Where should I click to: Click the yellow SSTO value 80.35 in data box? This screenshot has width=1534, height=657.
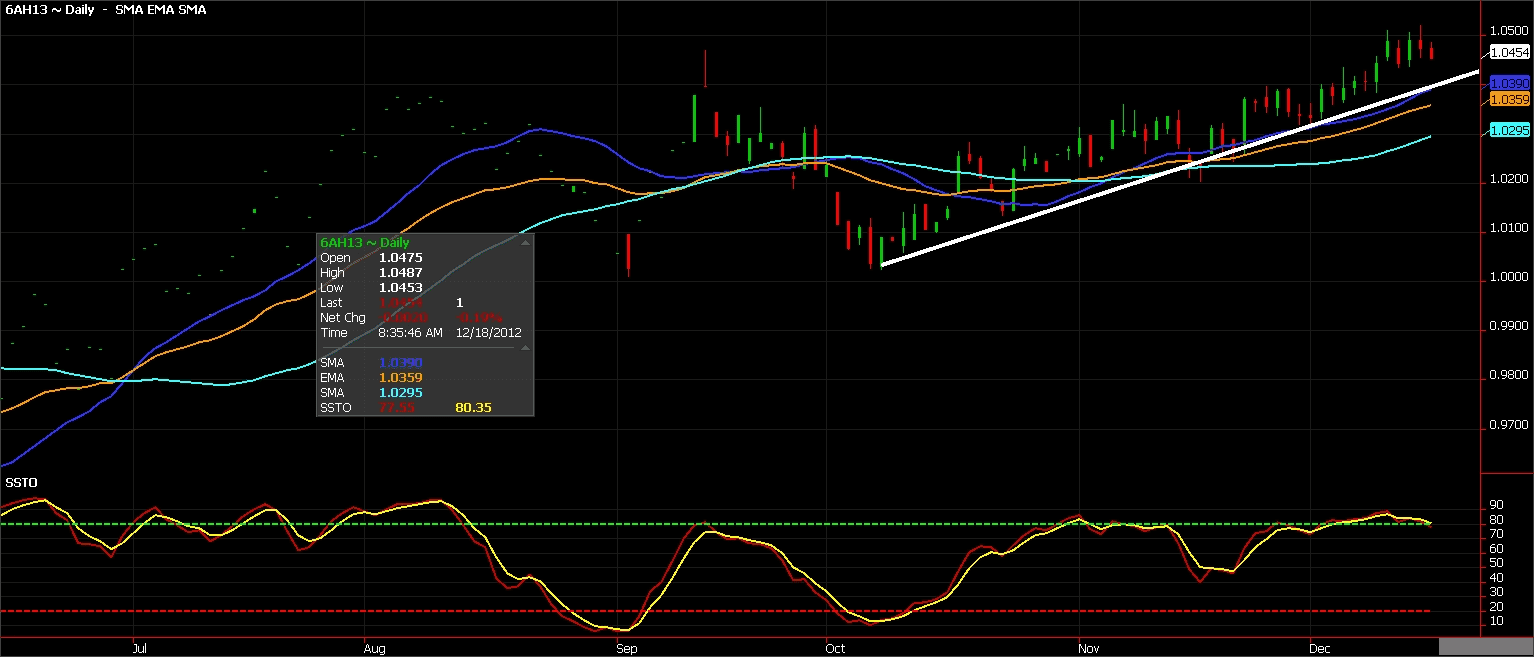tap(473, 408)
